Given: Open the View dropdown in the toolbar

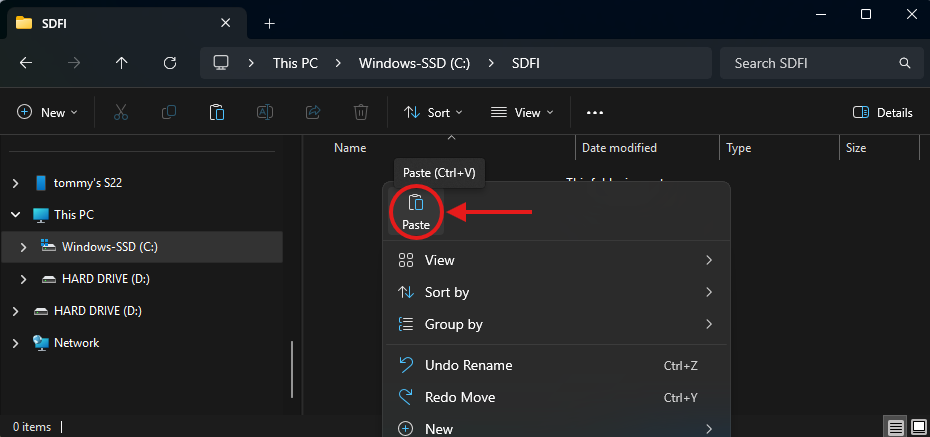Looking at the screenshot, I should pos(522,113).
